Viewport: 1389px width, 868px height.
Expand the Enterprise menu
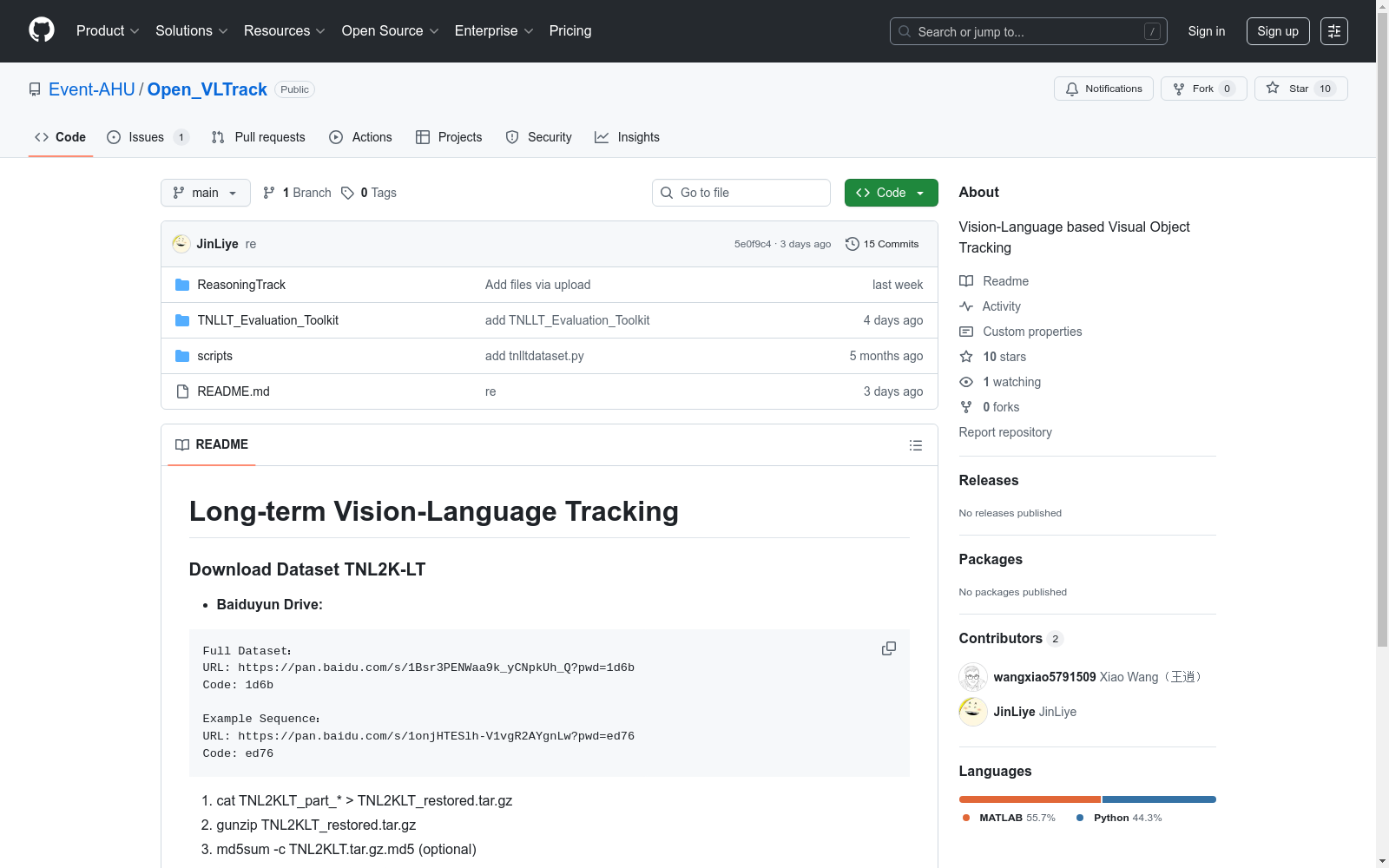click(494, 31)
